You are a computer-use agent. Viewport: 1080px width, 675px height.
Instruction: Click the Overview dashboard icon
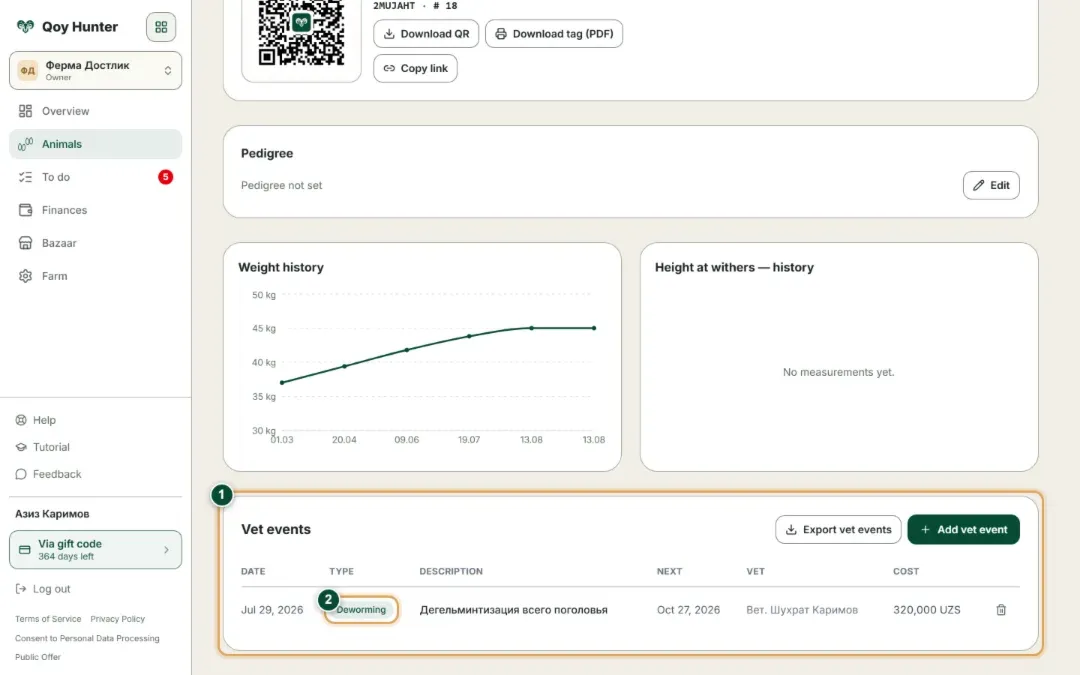coord(25,111)
